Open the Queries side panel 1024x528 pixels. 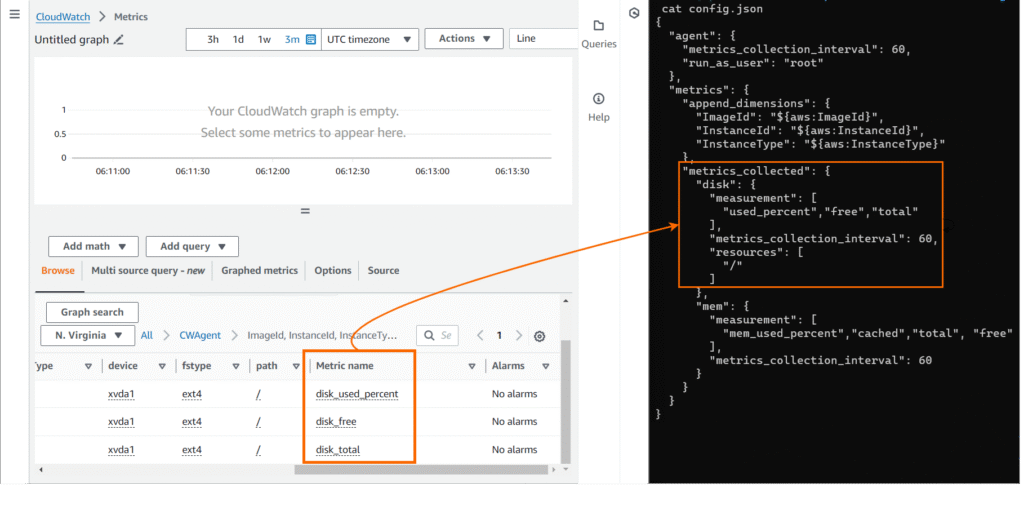tap(598, 33)
